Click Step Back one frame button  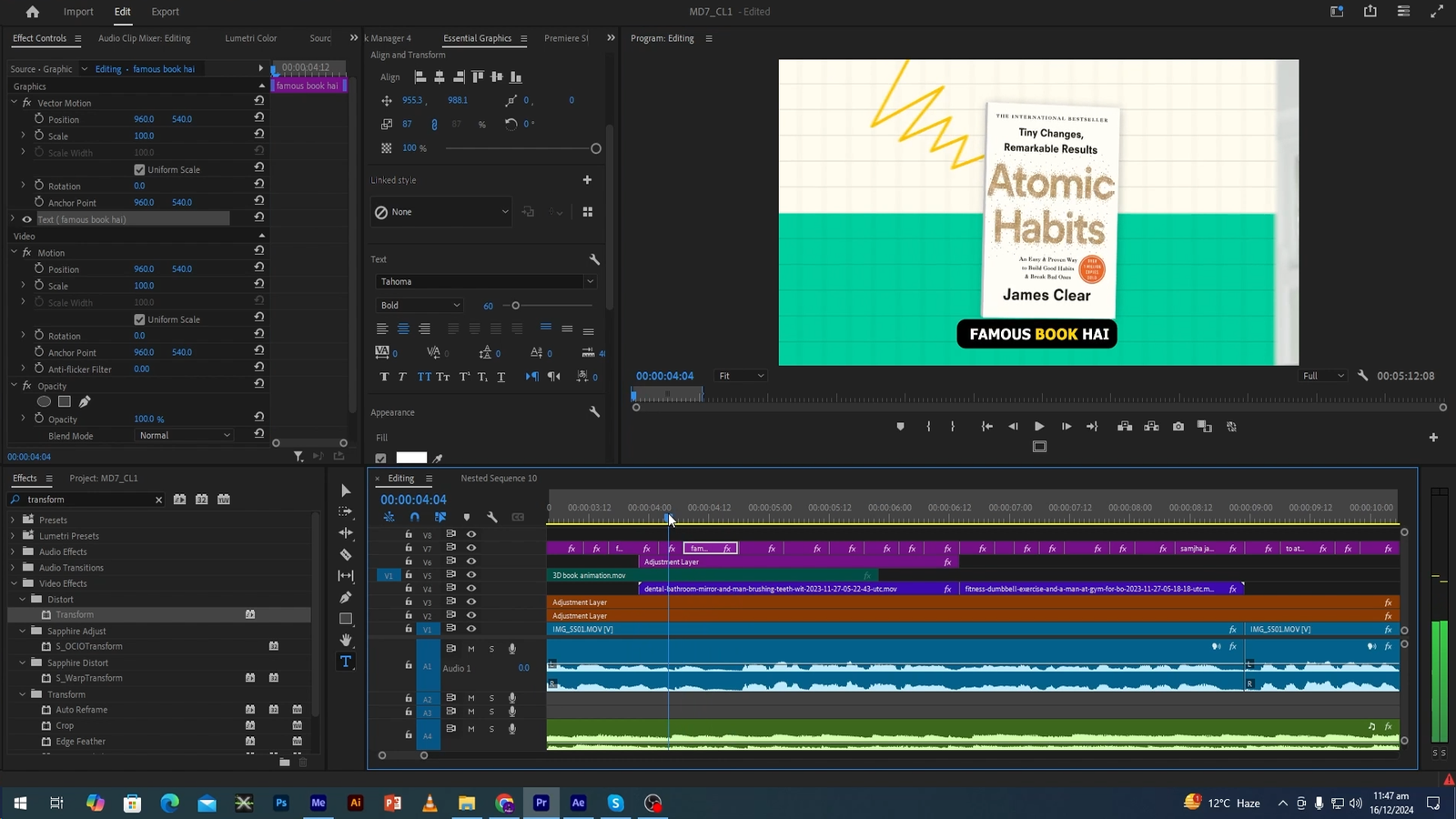(1013, 426)
